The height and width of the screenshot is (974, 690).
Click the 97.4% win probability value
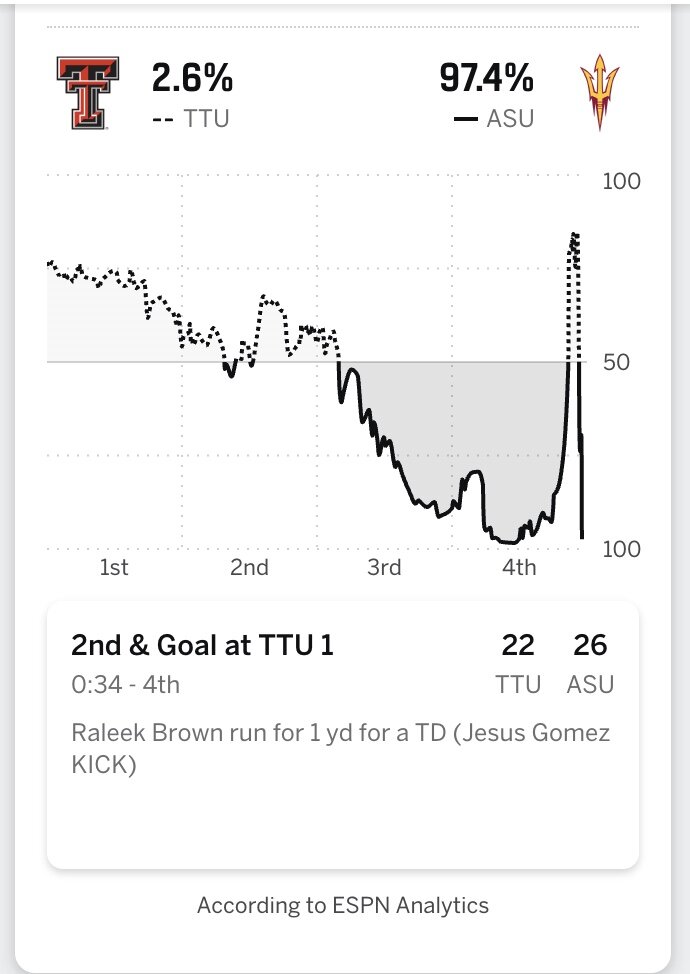point(486,79)
